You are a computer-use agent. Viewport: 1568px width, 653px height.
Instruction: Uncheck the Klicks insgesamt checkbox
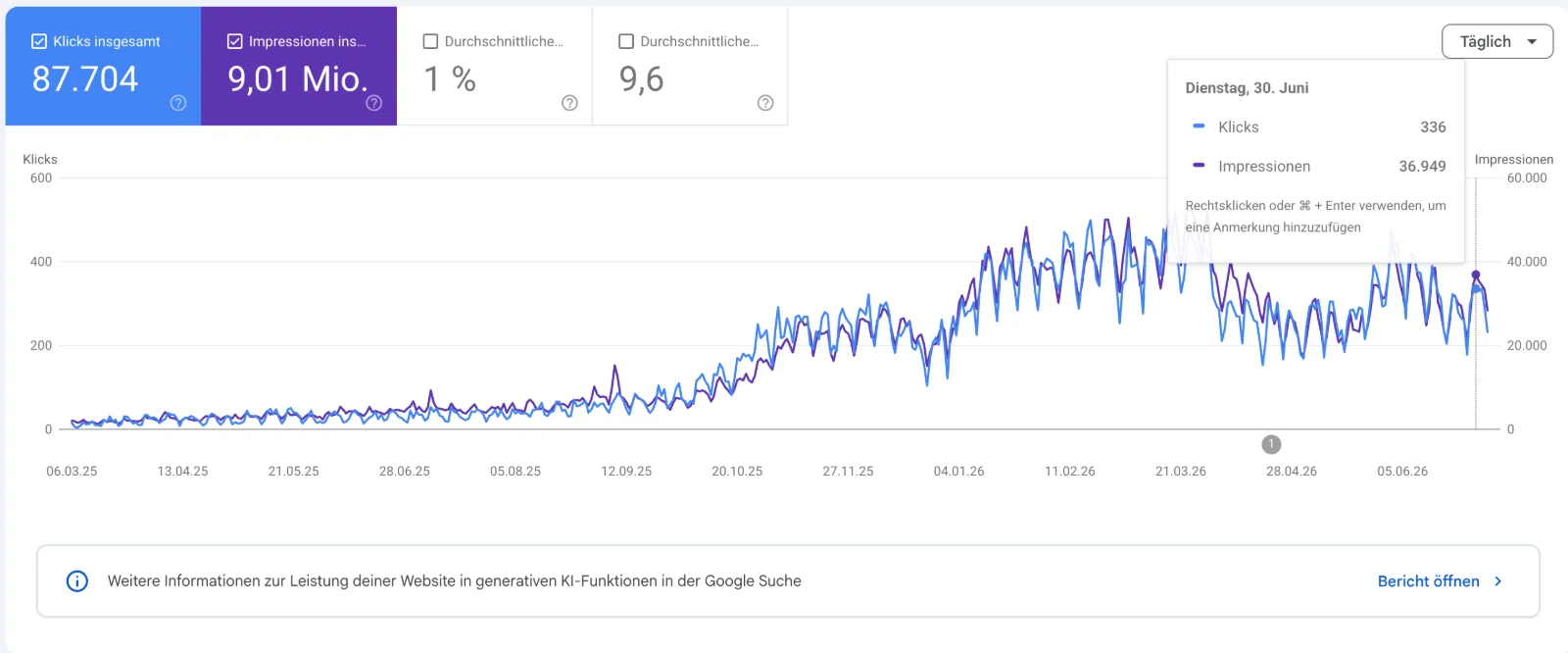coord(39,41)
